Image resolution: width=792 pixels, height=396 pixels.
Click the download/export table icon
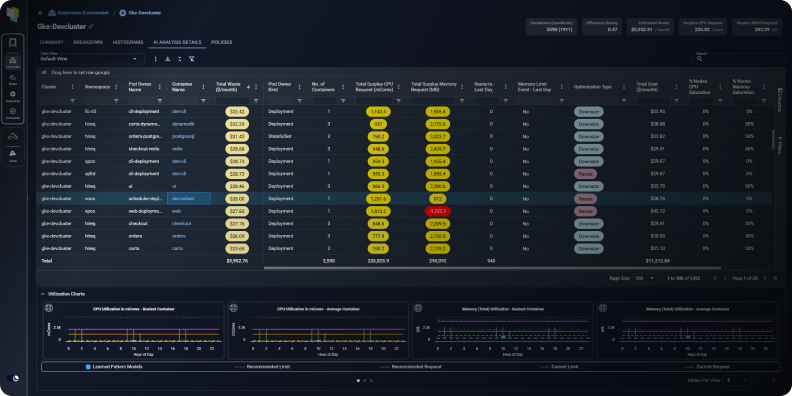167,59
